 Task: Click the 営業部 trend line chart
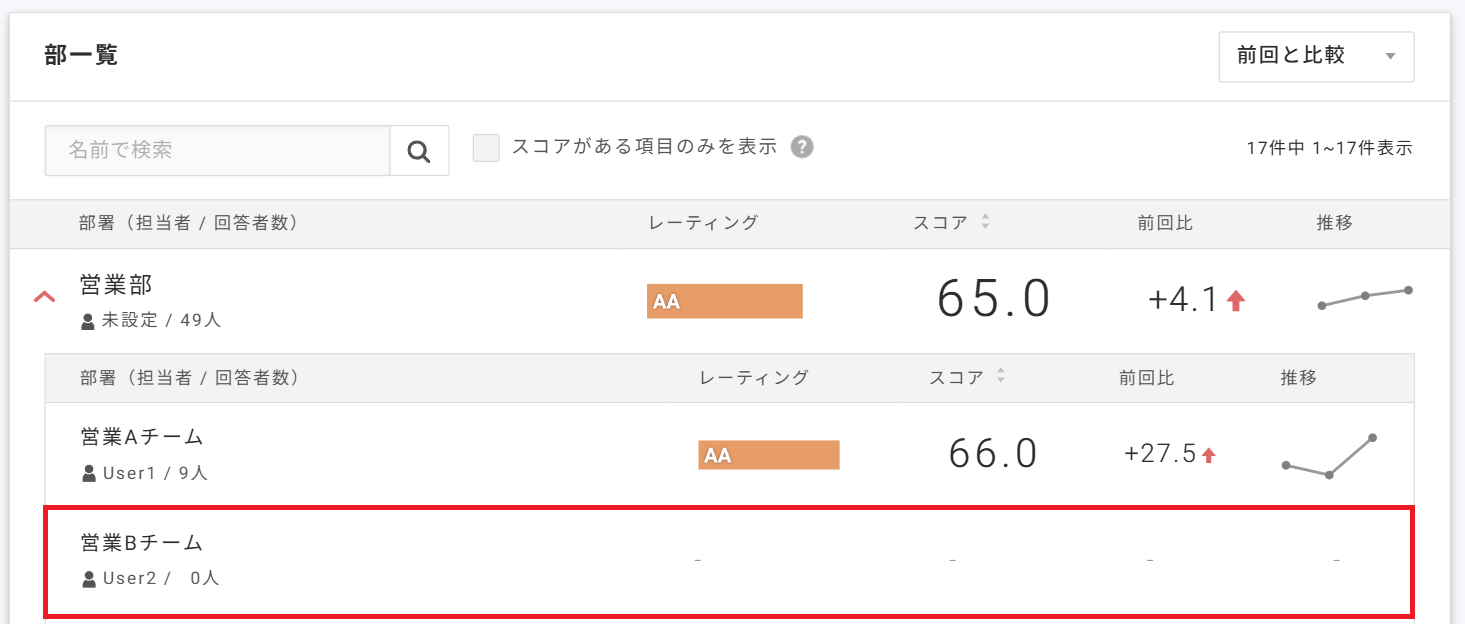[x=1365, y=297]
